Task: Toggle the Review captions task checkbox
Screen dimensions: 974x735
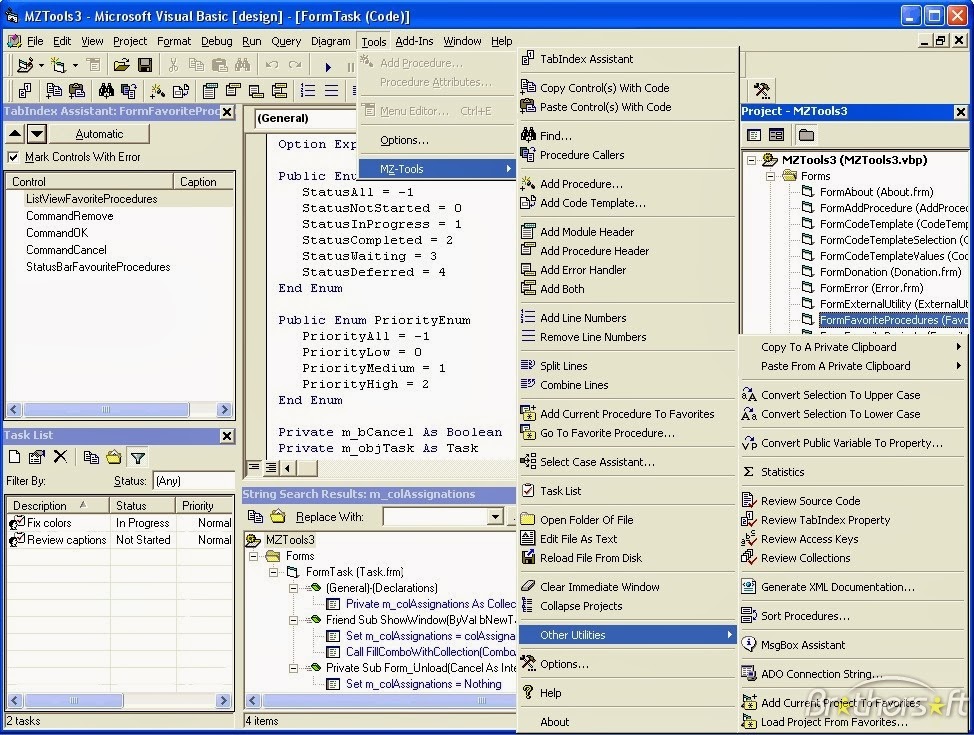Action: coord(17,541)
